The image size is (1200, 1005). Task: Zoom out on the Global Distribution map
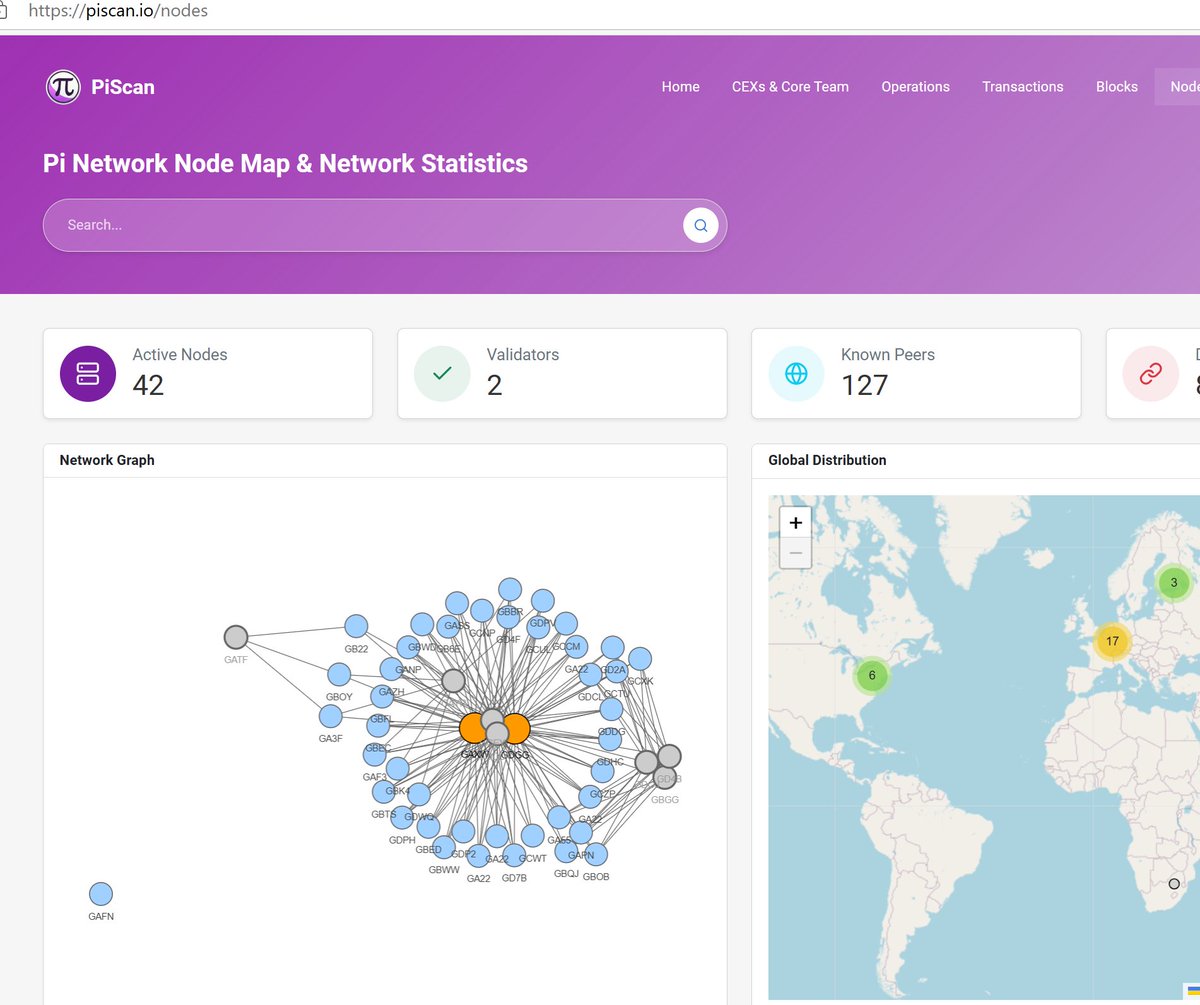tap(796, 553)
